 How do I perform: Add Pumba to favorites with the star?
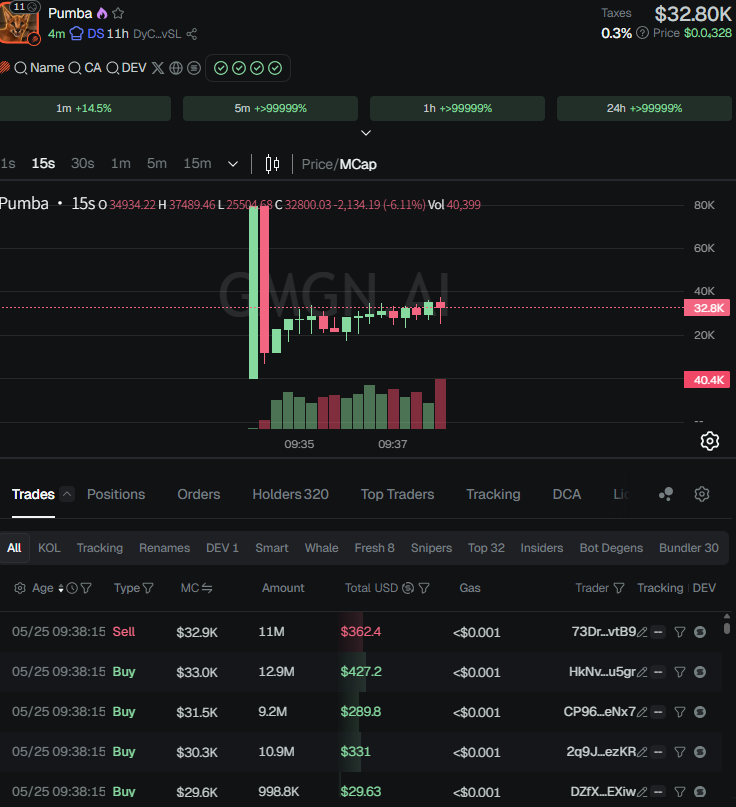[118, 13]
